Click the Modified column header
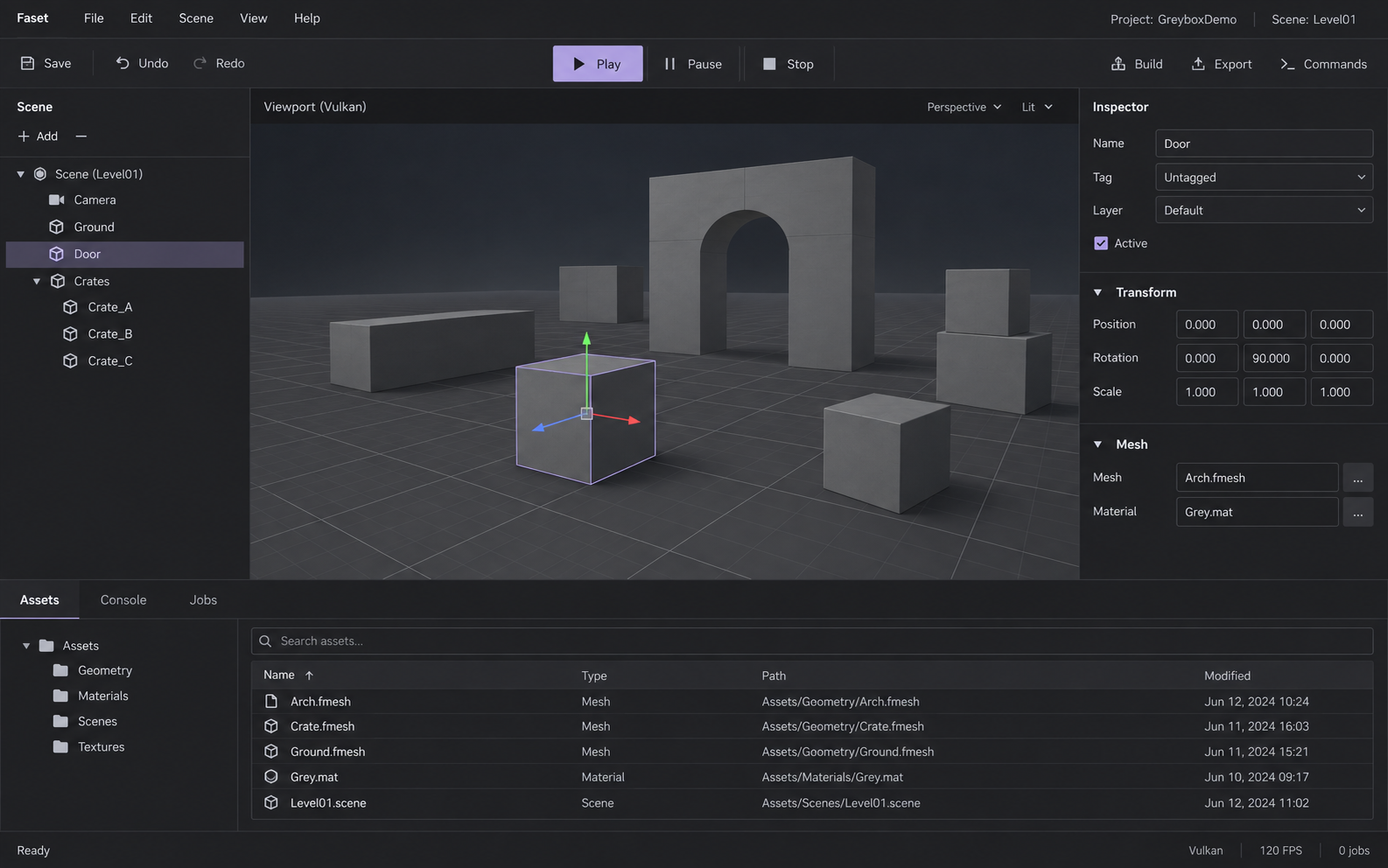The height and width of the screenshot is (868, 1388). click(1227, 675)
